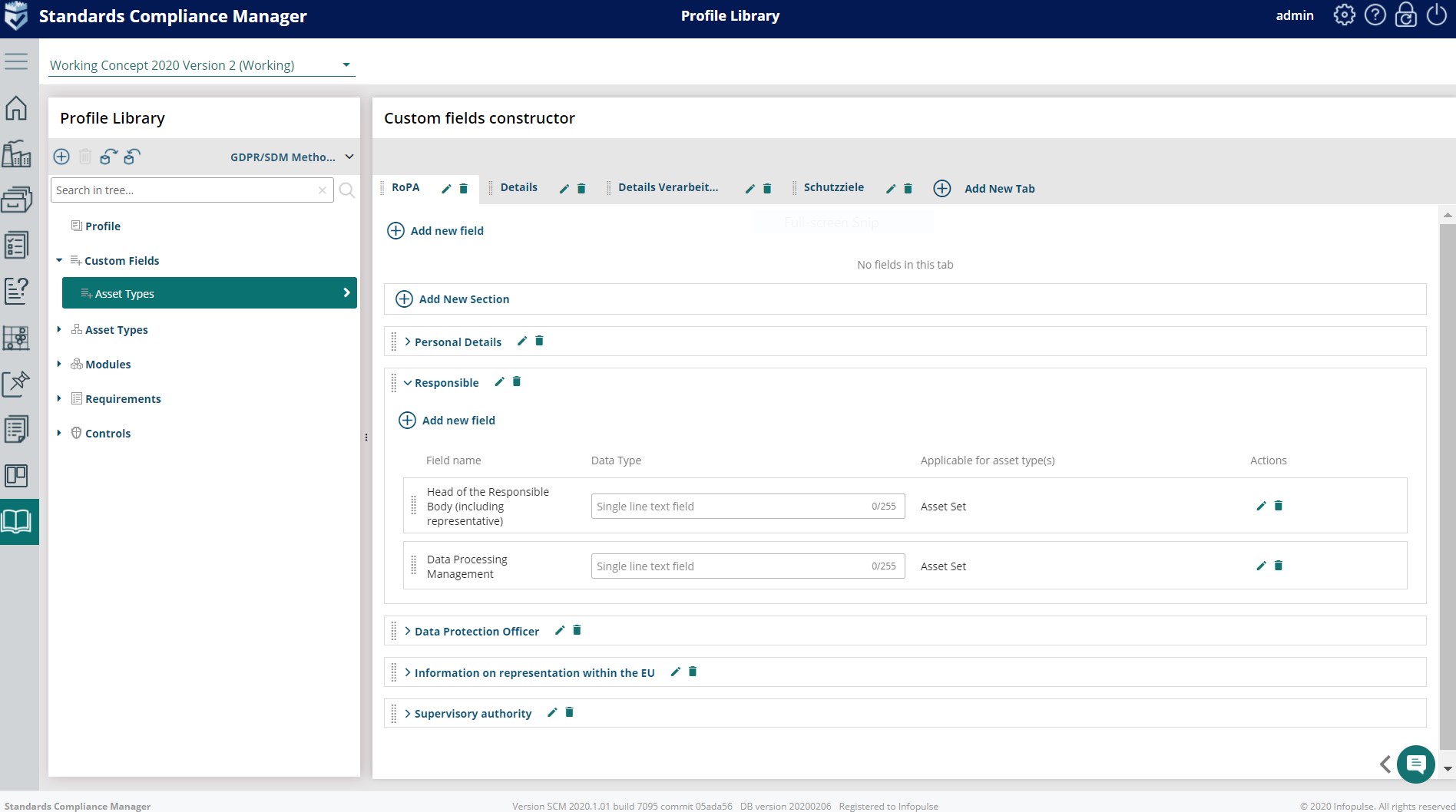Edit the Personal Details section
Image resolution: width=1456 pixels, height=812 pixels.
[522, 341]
